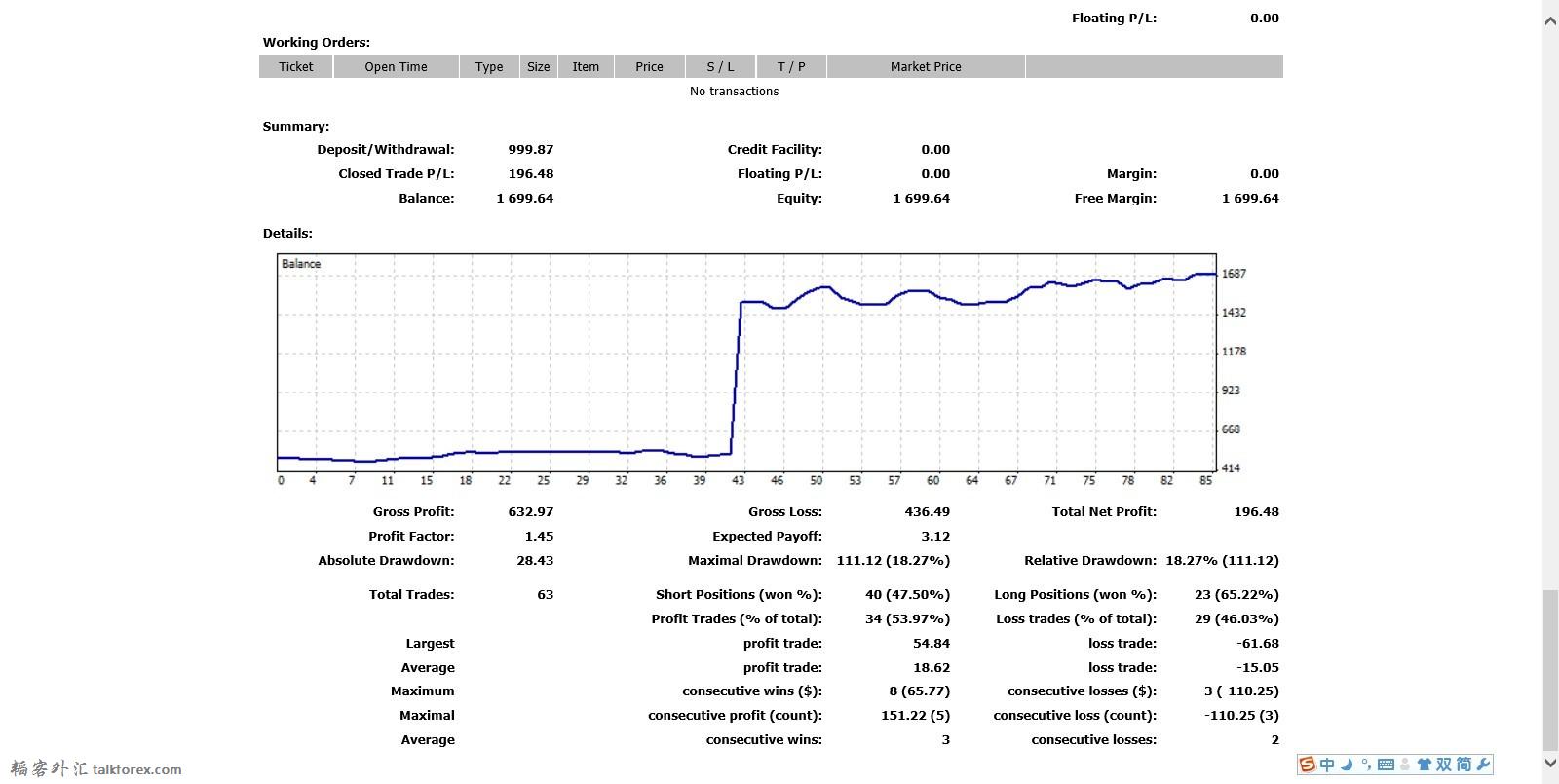Click the Total Trades value 63
This screenshot has width=1559, height=784.
pos(546,594)
